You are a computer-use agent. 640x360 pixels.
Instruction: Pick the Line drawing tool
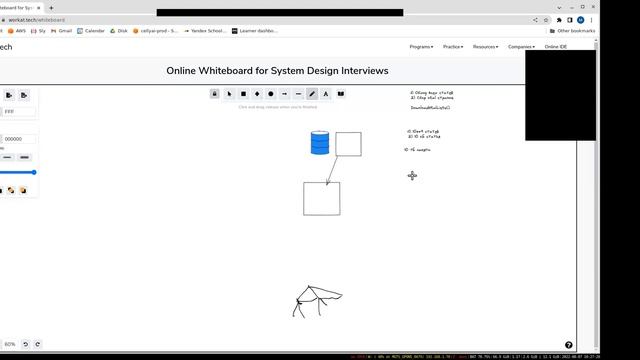tap(298, 94)
